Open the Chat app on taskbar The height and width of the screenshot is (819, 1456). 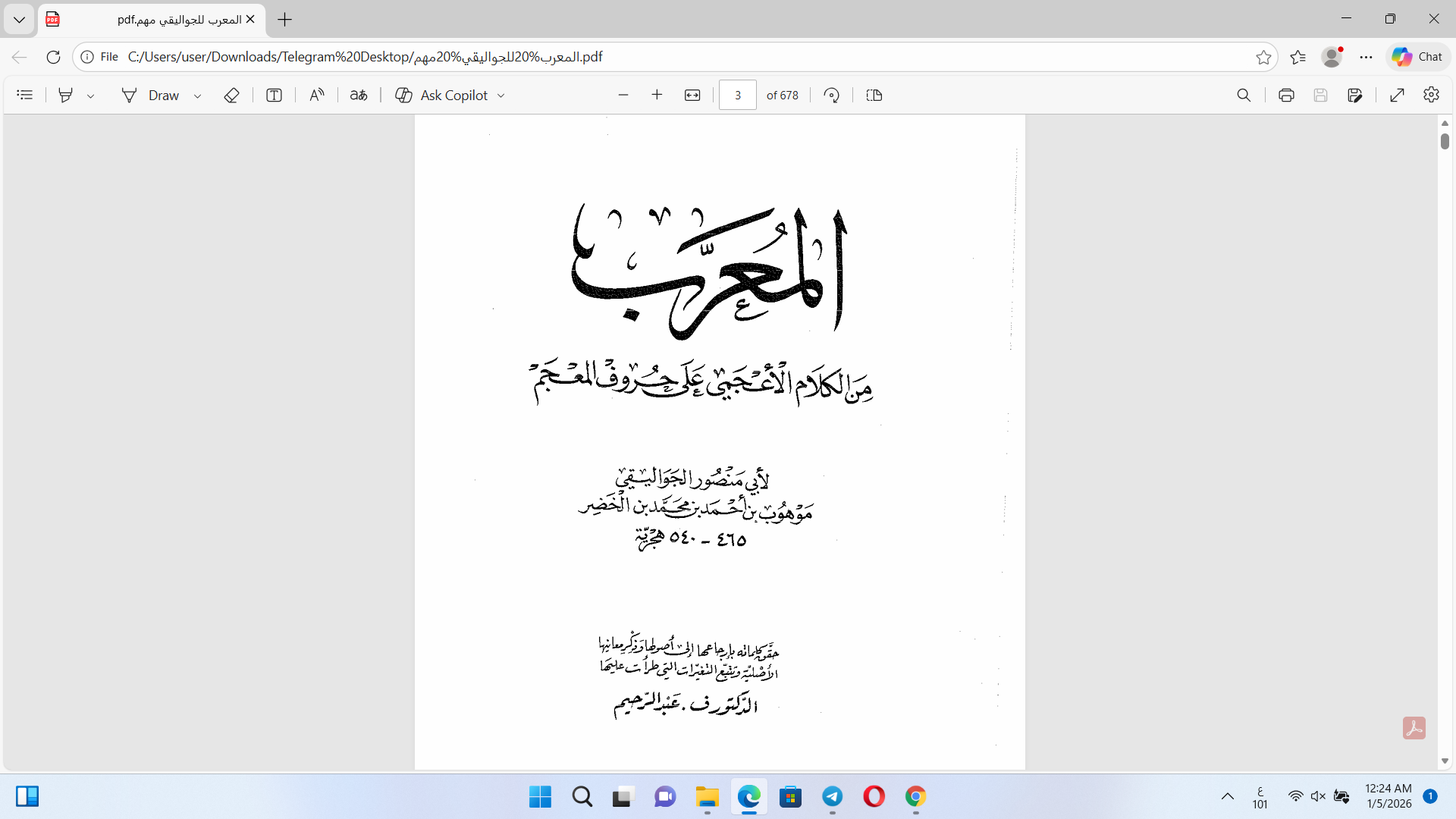click(x=665, y=797)
